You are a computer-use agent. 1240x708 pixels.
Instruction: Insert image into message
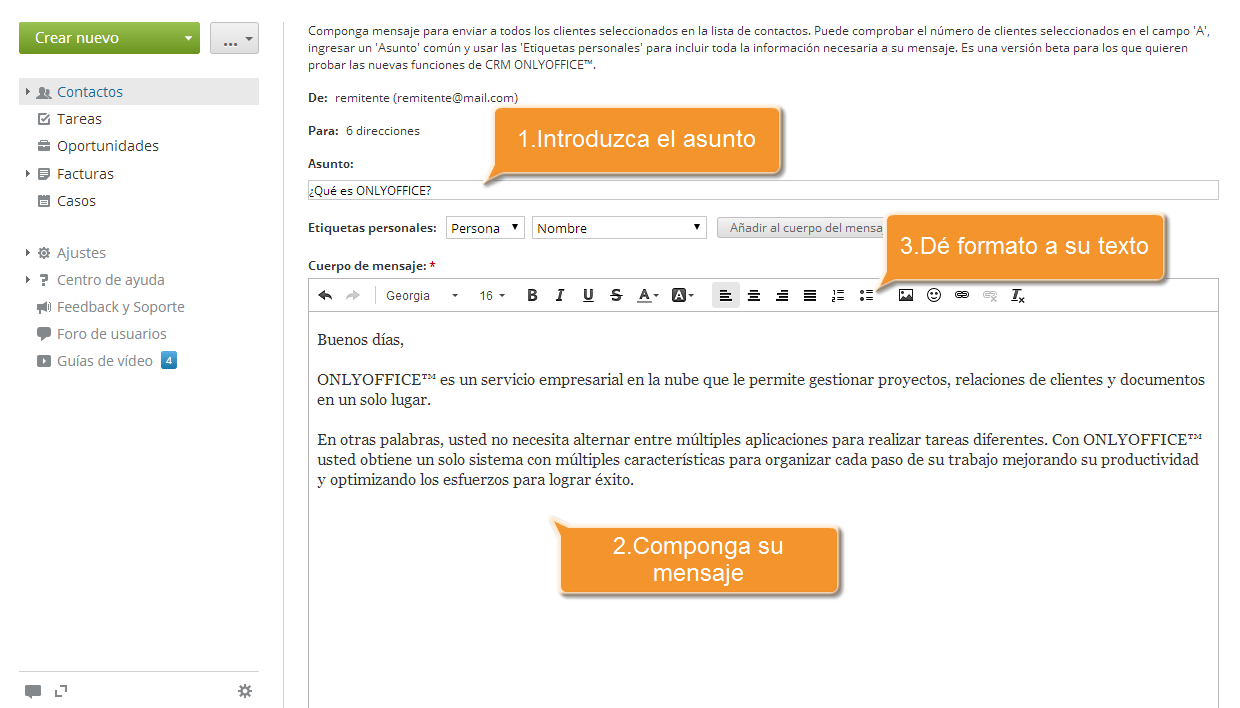pos(906,295)
